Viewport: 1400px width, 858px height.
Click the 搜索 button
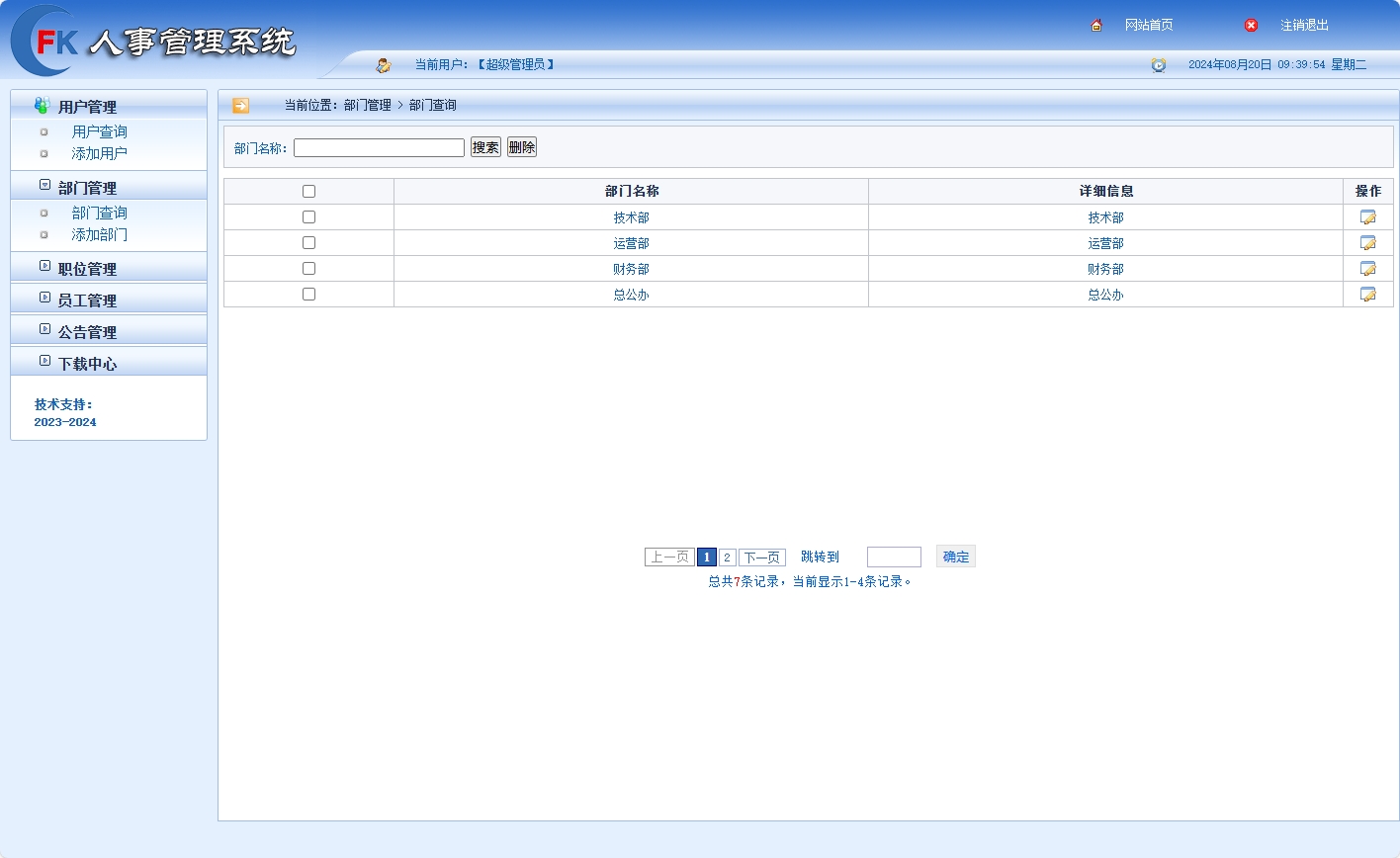(x=485, y=147)
